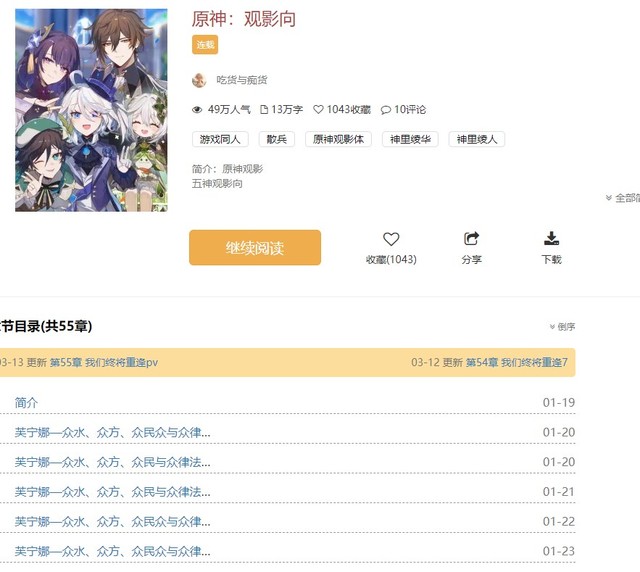Click the comment bubble icon beside 10评论
Screen dimensions: 640x572
click(386, 110)
